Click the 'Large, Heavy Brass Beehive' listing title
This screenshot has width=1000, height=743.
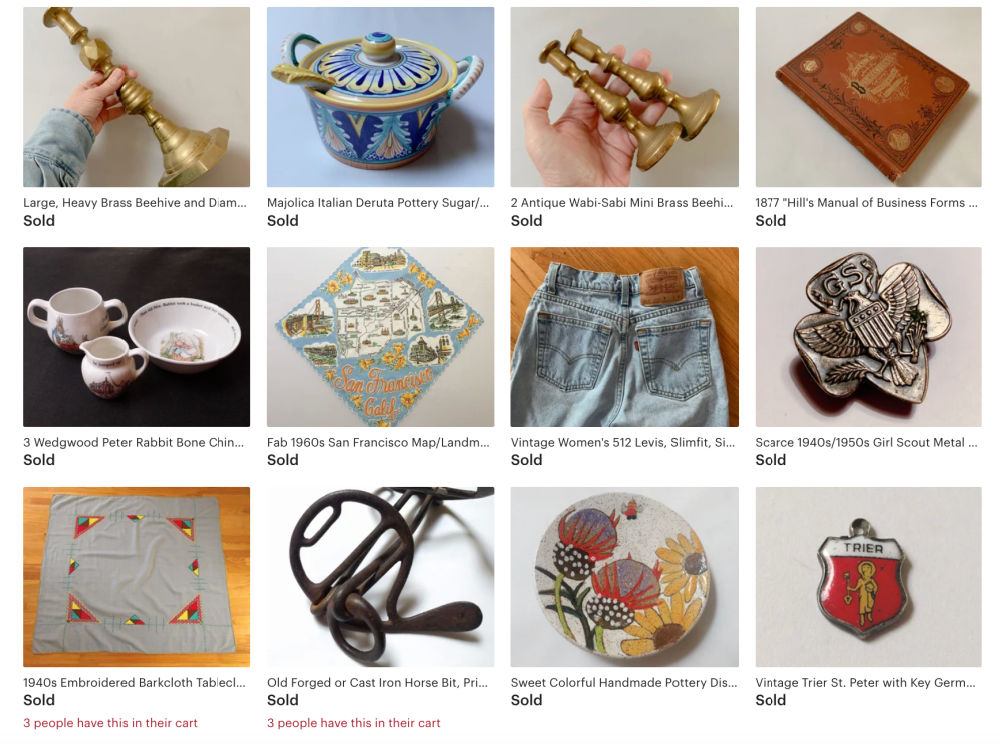[x=135, y=203]
